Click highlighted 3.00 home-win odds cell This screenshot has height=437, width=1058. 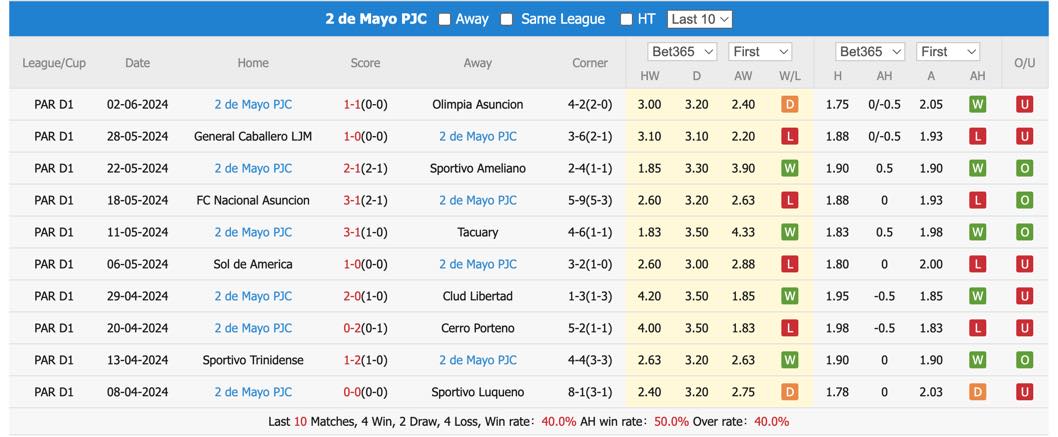pos(649,105)
